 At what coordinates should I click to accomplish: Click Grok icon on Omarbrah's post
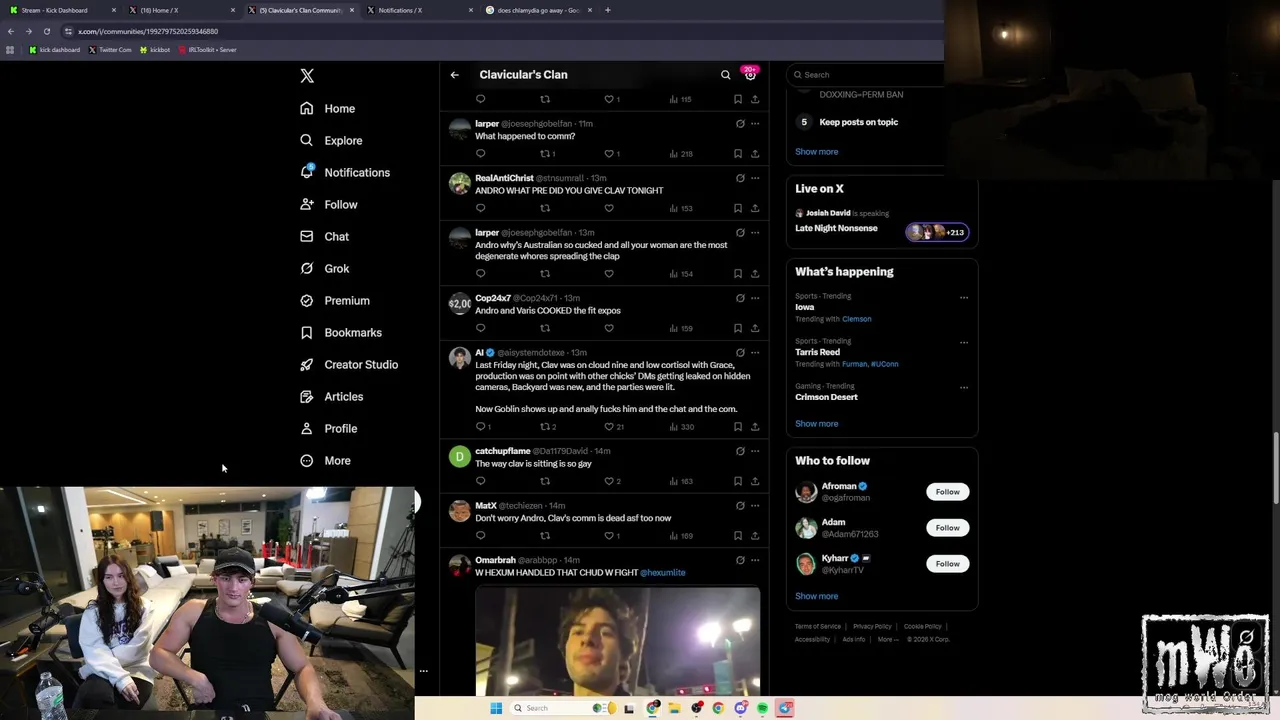[740, 560]
